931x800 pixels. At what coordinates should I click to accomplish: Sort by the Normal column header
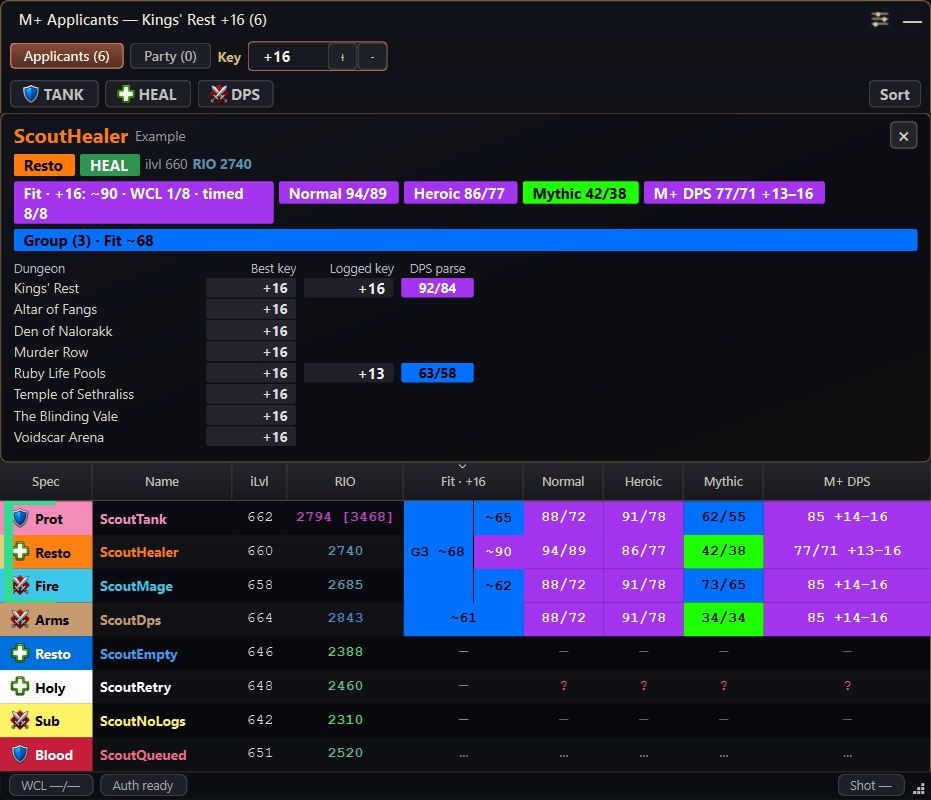(x=563, y=482)
